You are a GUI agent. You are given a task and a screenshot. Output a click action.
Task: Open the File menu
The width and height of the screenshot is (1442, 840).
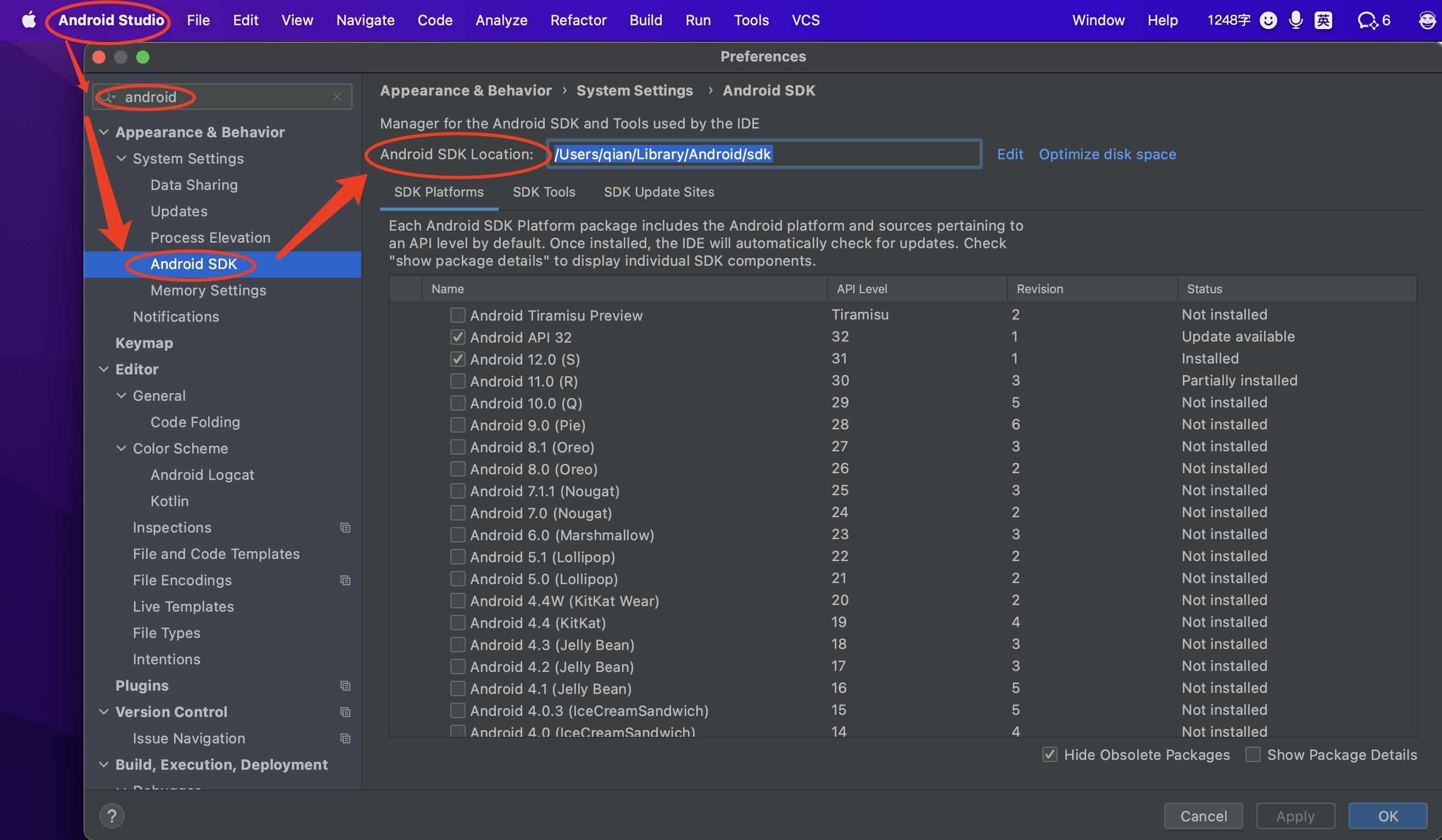pos(198,20)
